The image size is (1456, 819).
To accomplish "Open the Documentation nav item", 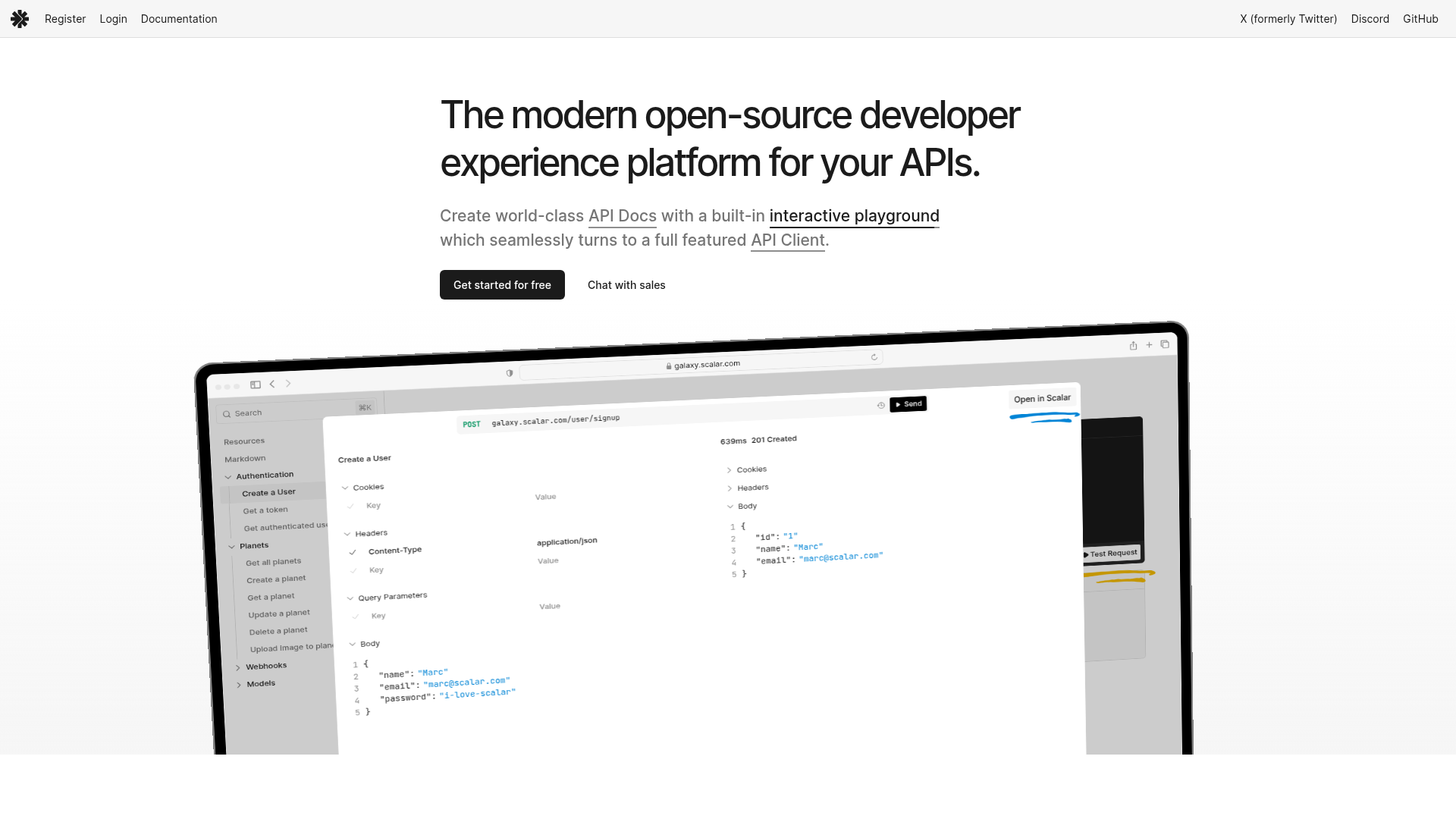I will 179,19.
